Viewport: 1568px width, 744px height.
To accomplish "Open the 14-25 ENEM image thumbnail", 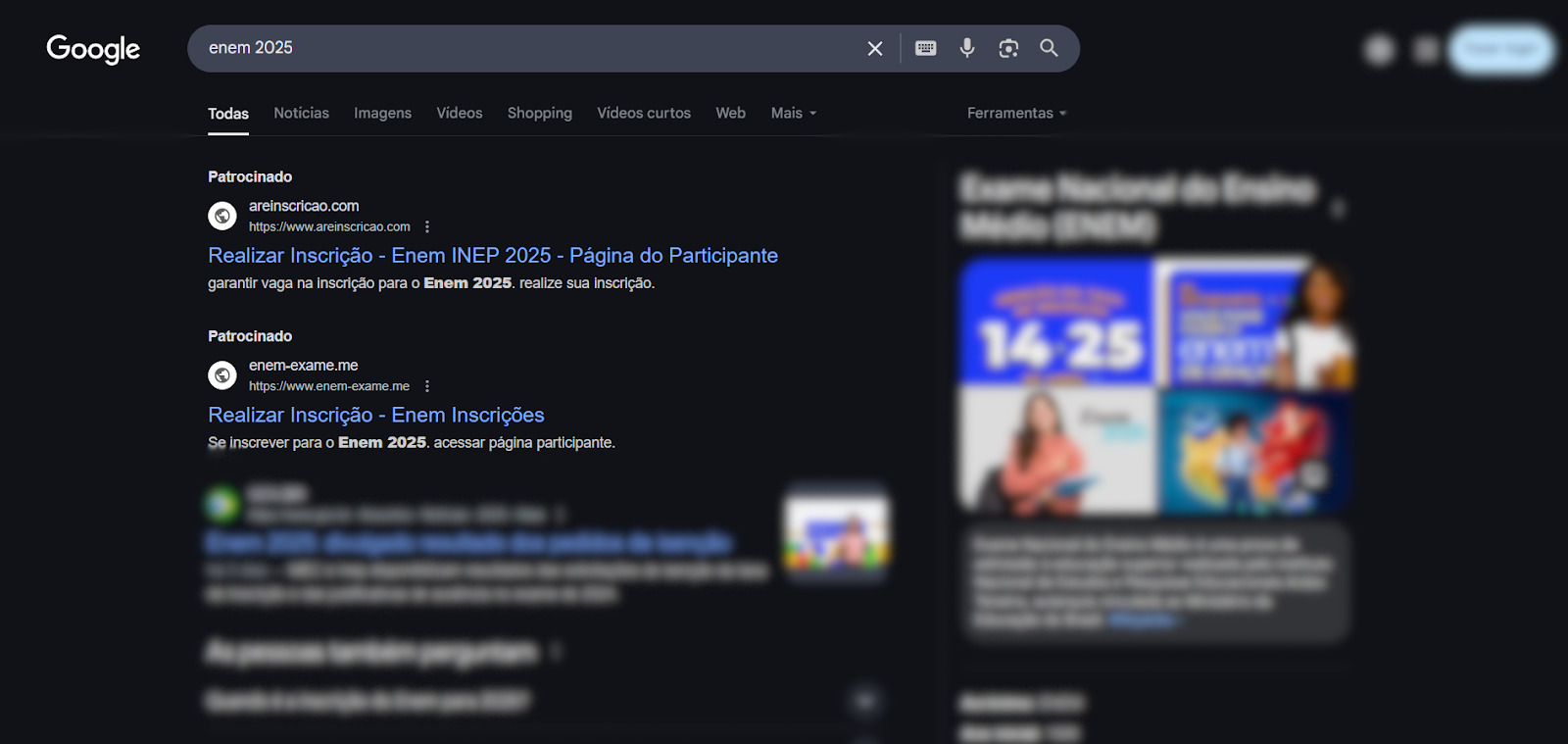I will [x=1056, y=322].
